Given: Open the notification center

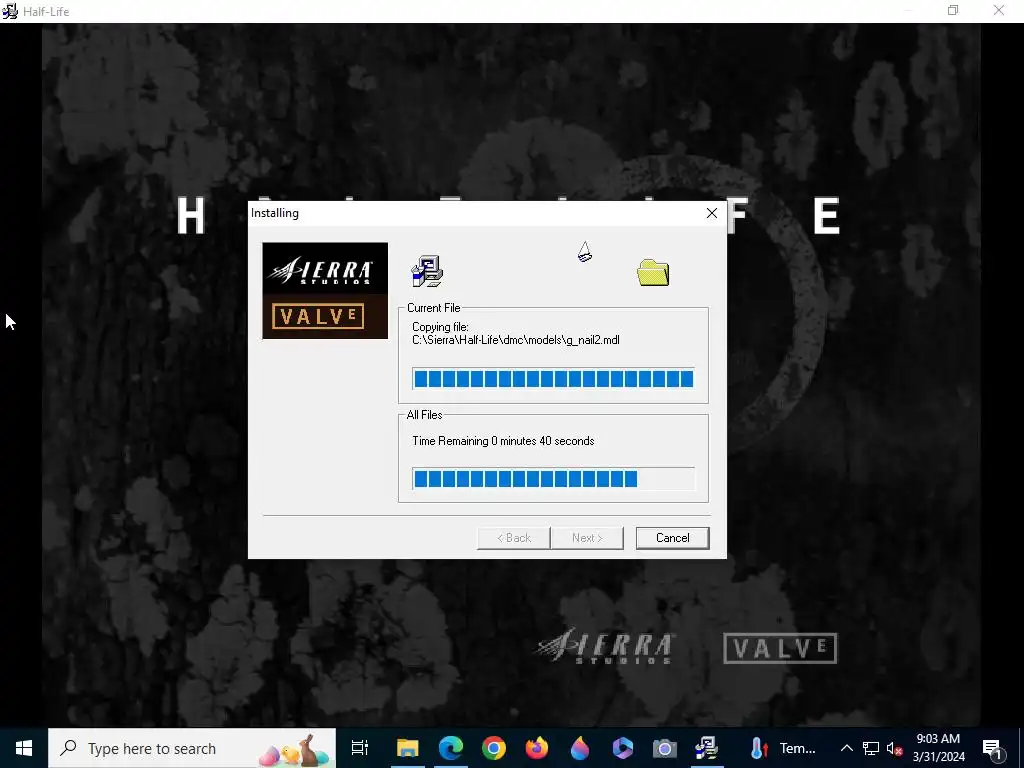Looking at the screenshot, I should [x=993, y=748].
